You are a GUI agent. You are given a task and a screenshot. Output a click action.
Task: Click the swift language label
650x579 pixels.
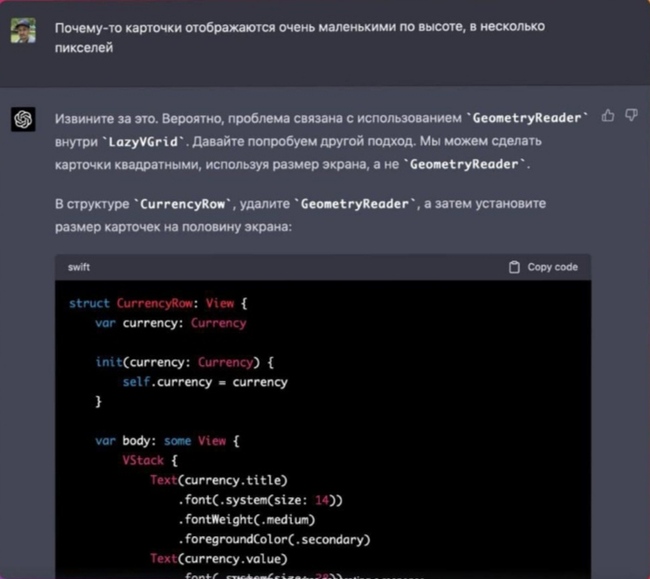pos(79,267)
